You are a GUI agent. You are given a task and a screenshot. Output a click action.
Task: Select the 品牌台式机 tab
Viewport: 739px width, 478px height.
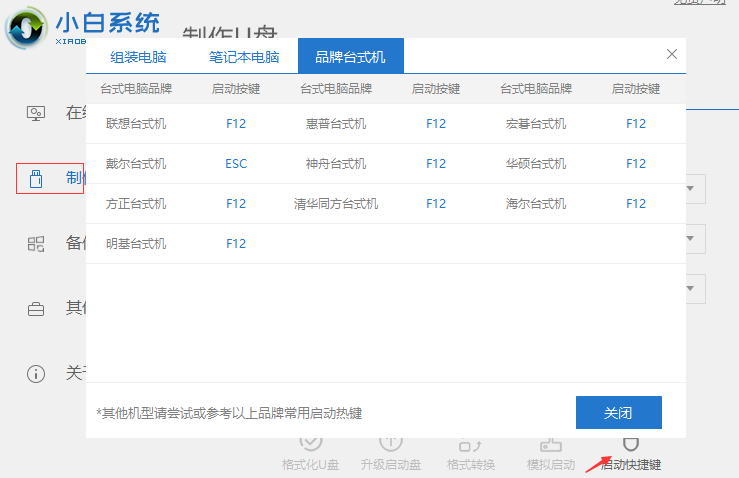click(350, 56)
